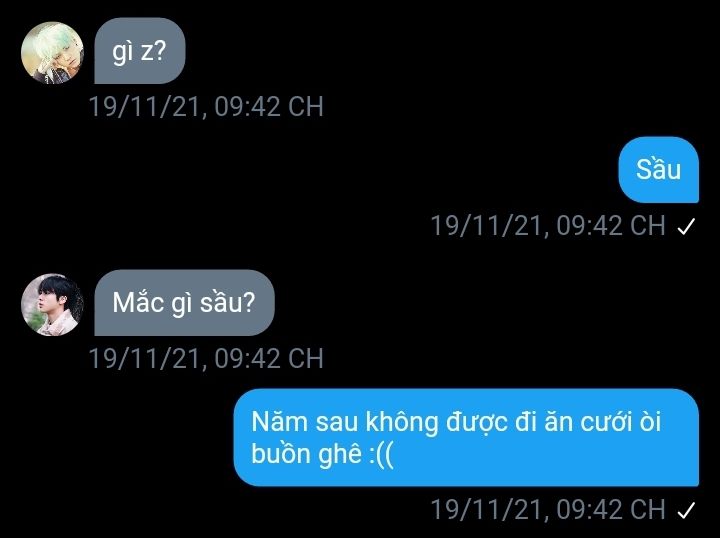
Task: Tap the time '09:42 CH' under 'gì z?'
Action: click(x=269, y=106)
